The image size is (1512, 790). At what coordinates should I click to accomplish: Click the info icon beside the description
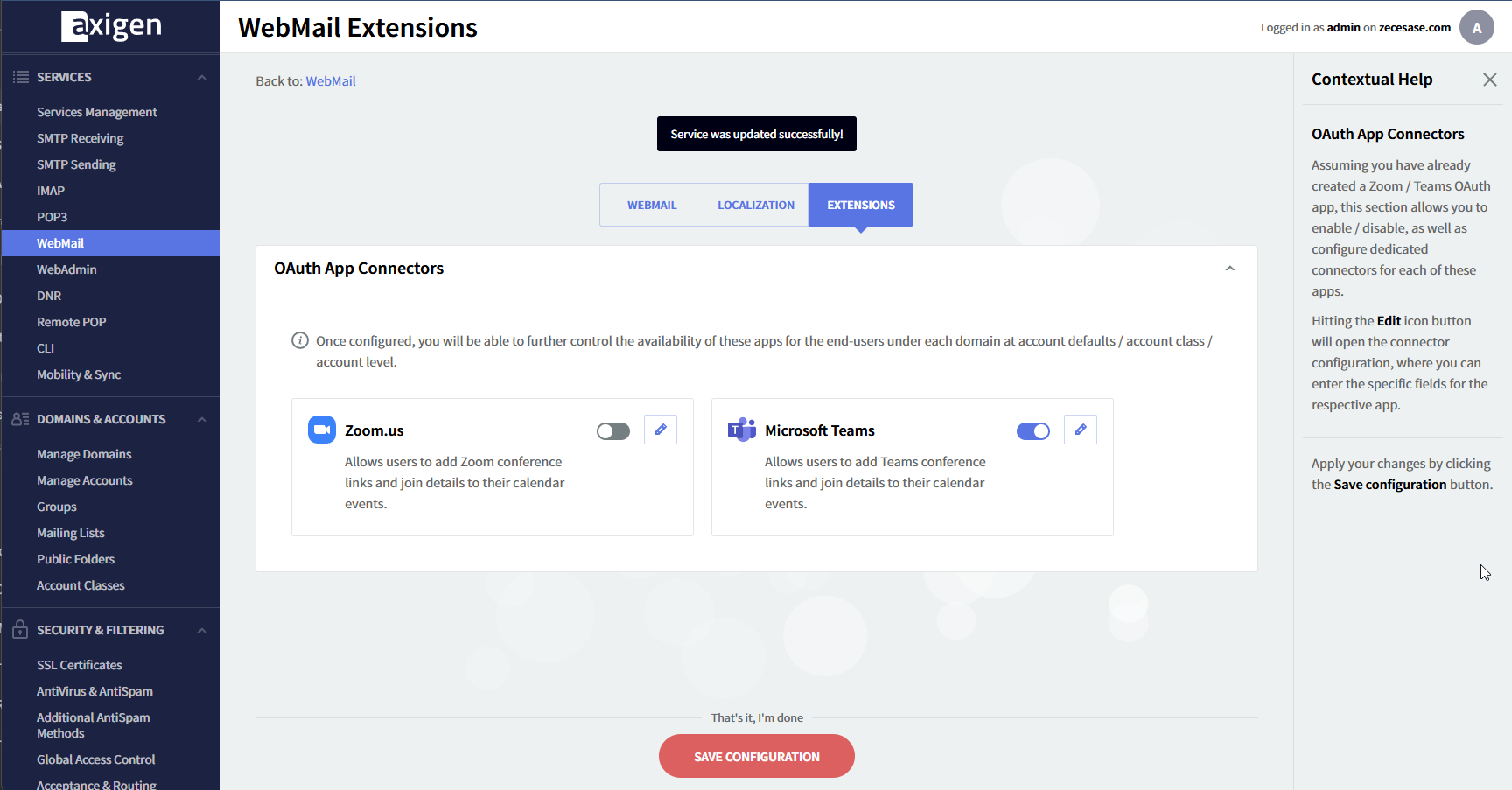[300, 340]
